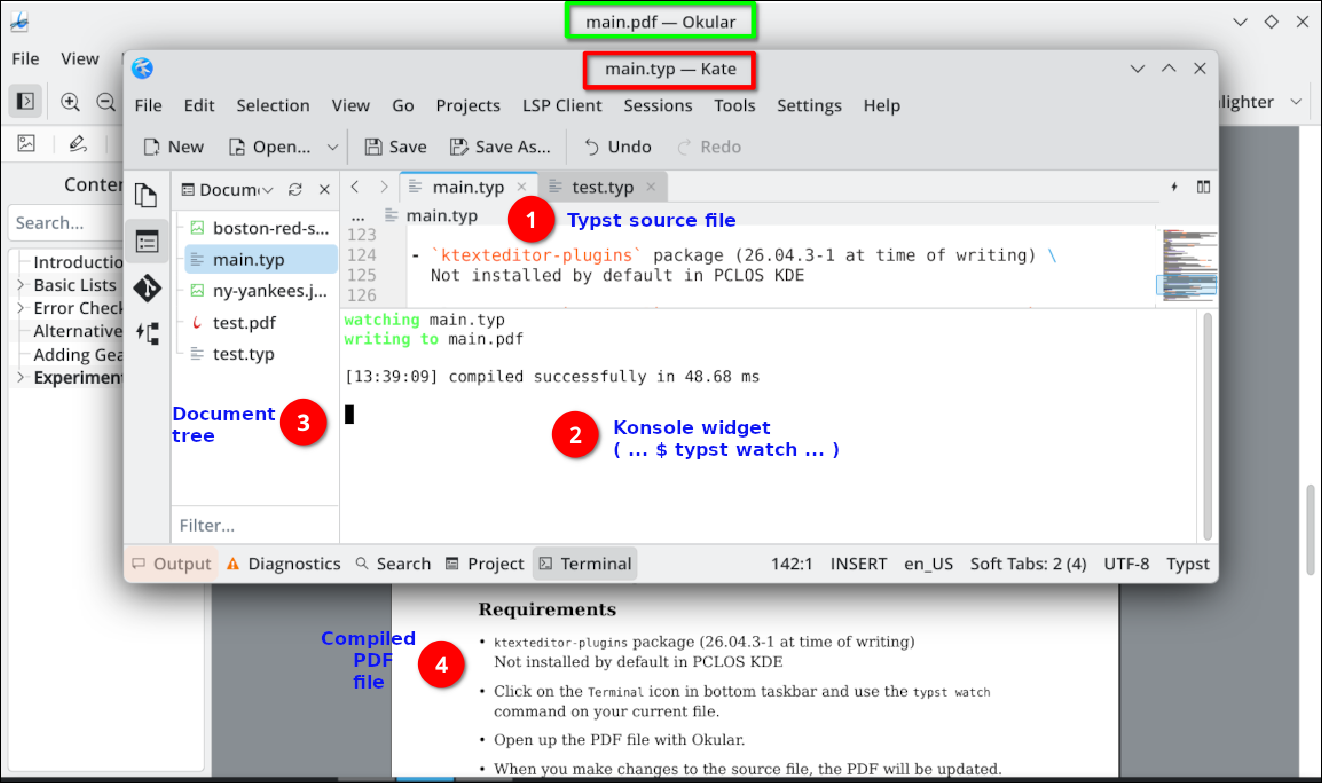This screenshot has width=1322, height=783.
Task: Go back using Kate's left arrow
Action: pyautogui.click(x=355, y=187)
